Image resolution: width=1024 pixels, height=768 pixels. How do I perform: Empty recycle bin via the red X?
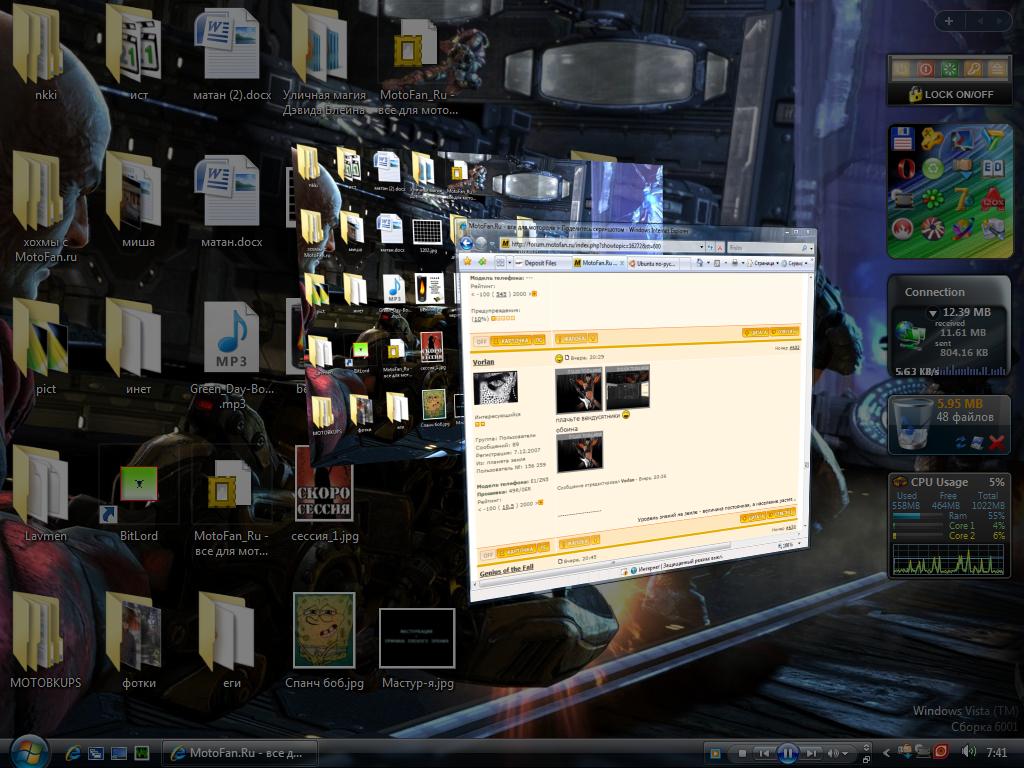click(x=997, y=443)
